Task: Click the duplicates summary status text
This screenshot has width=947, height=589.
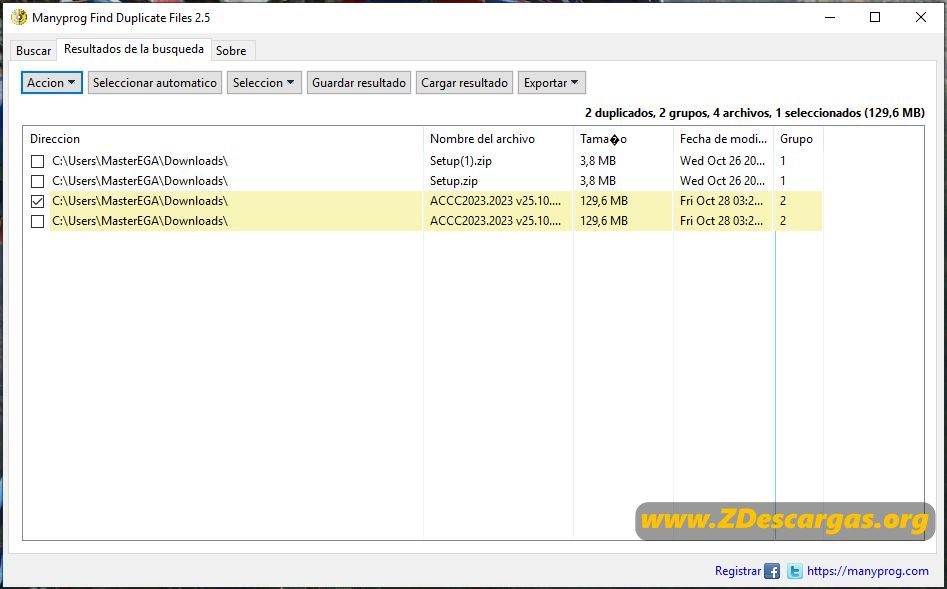Action: [754, 113]
